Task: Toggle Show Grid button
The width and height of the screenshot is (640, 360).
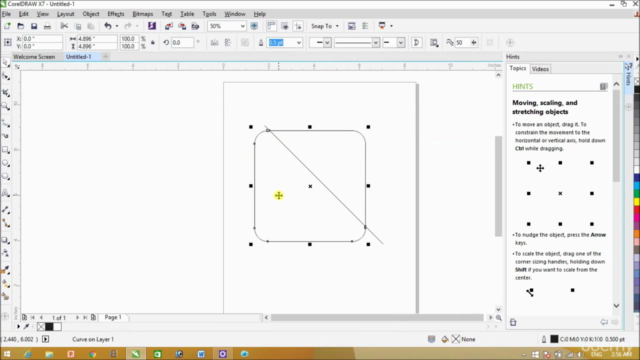Action: pyautogui.click(x=284, y=26)
